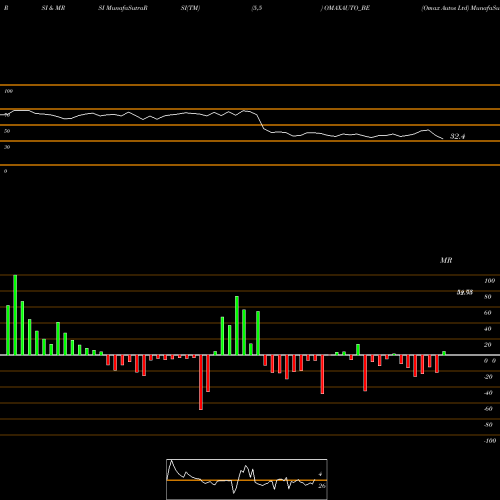500x500 pixels.
Task: Click the -20 label on MR axis
Action: click(x=488, y=377)
